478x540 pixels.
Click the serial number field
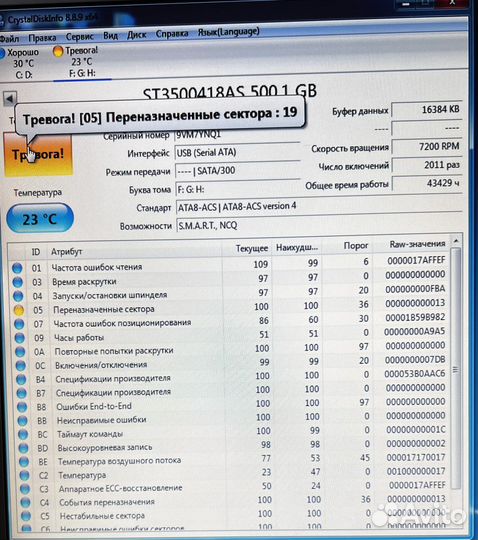237,135
